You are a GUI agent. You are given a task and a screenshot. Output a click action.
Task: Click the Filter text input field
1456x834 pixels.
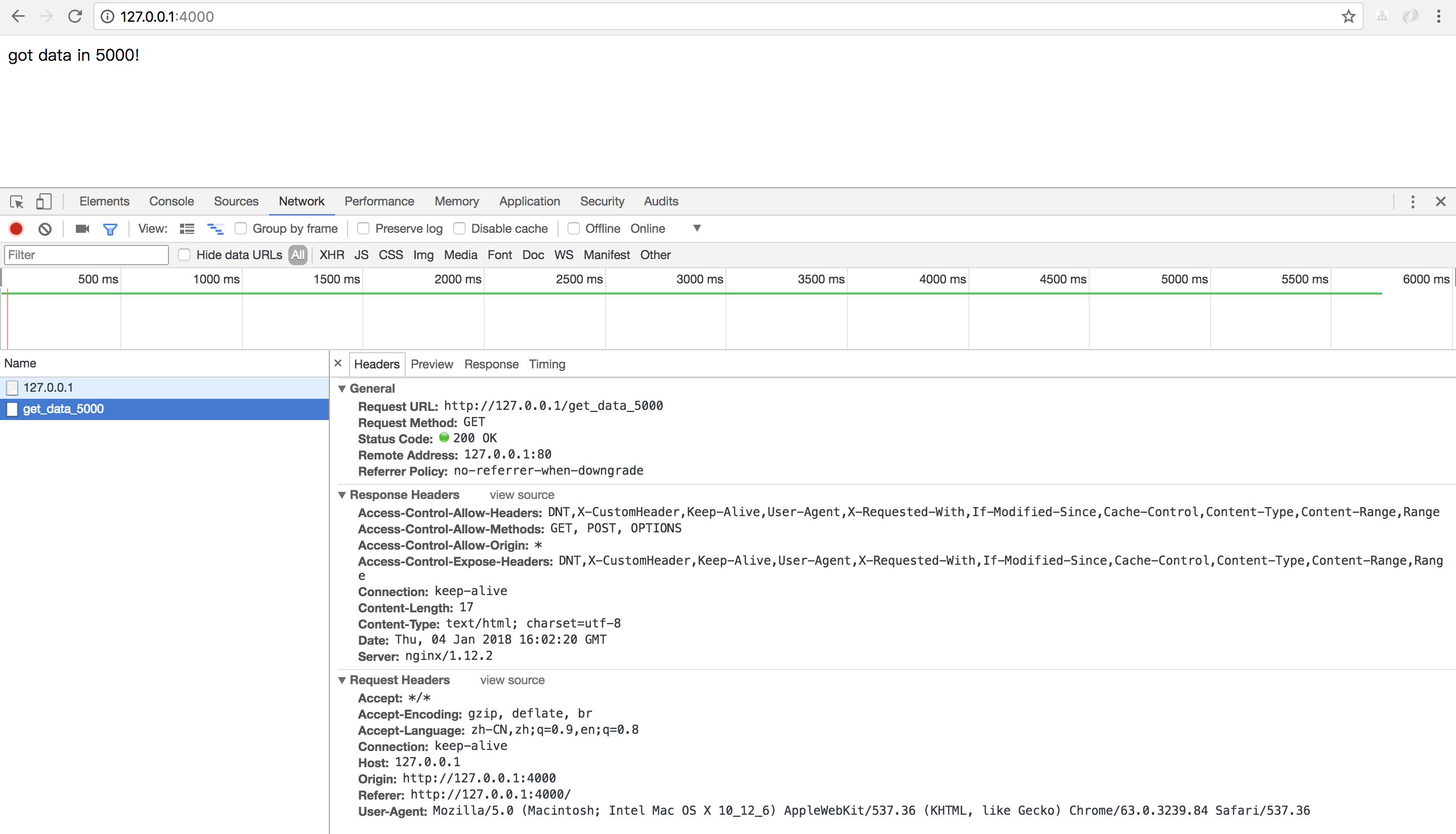click(x=86, y=255)
